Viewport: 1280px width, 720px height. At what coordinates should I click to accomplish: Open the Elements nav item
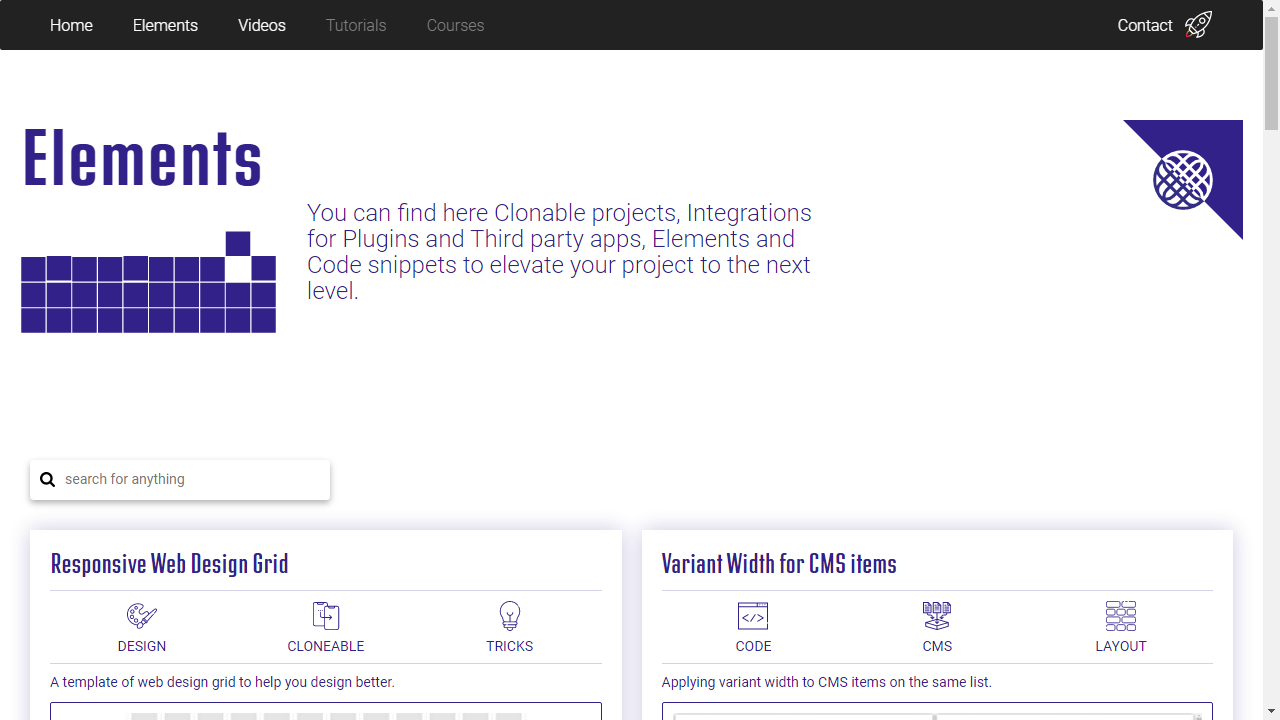tap(165, 25)
